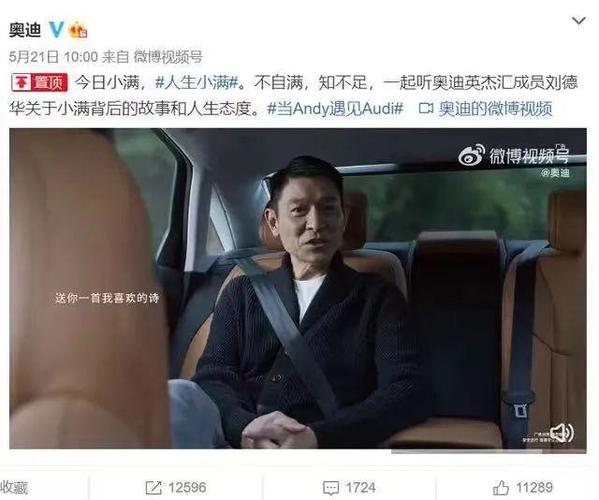Screen dimensions: 599x500
Task: Click the blue verified V badge
Action: 57,29
